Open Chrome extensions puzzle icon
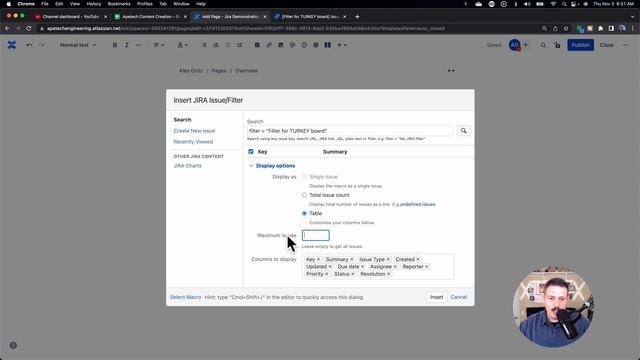640x360 pixels. (600, 29)
